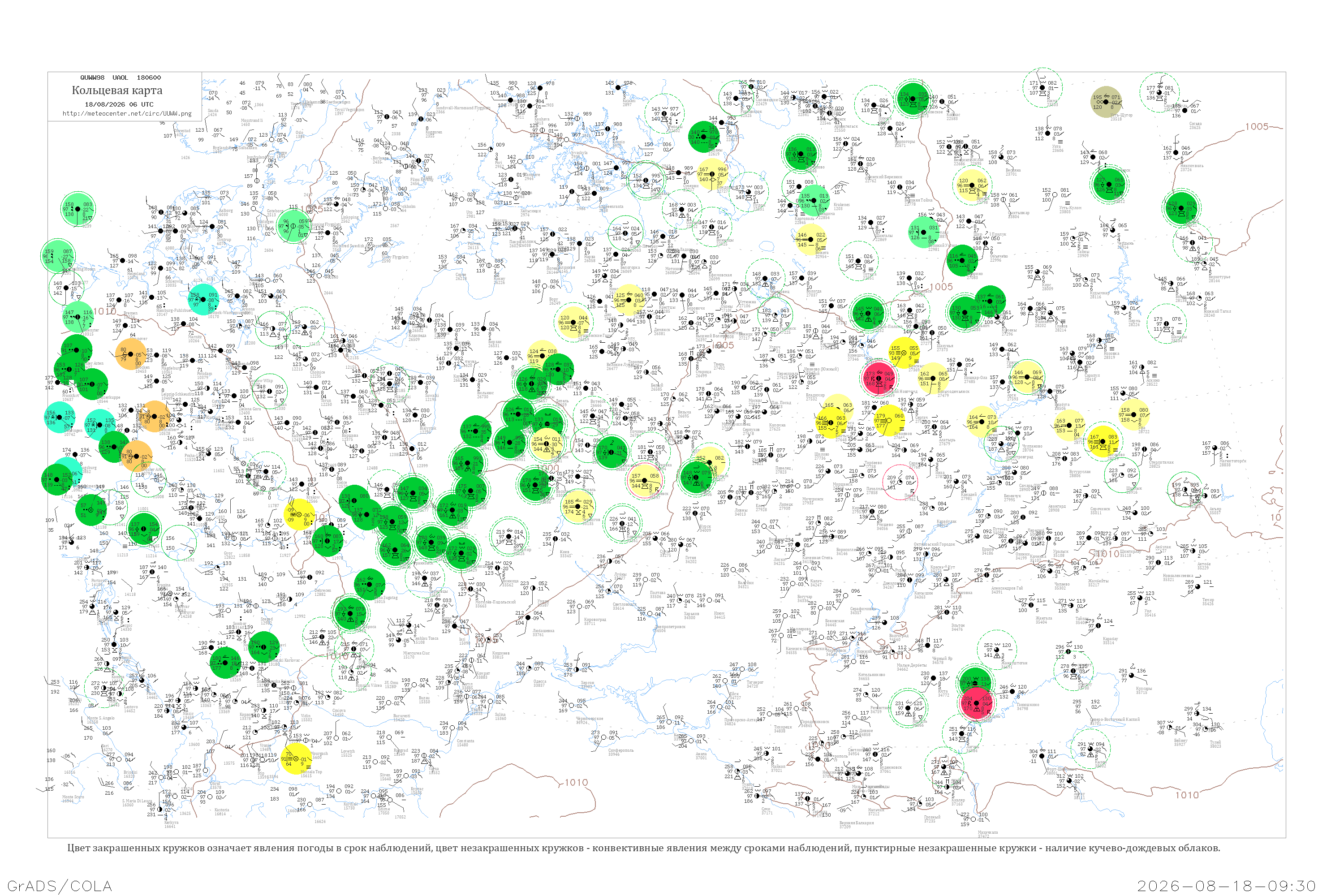Click the station label "Мичуринск 27935"

[813, 501]
